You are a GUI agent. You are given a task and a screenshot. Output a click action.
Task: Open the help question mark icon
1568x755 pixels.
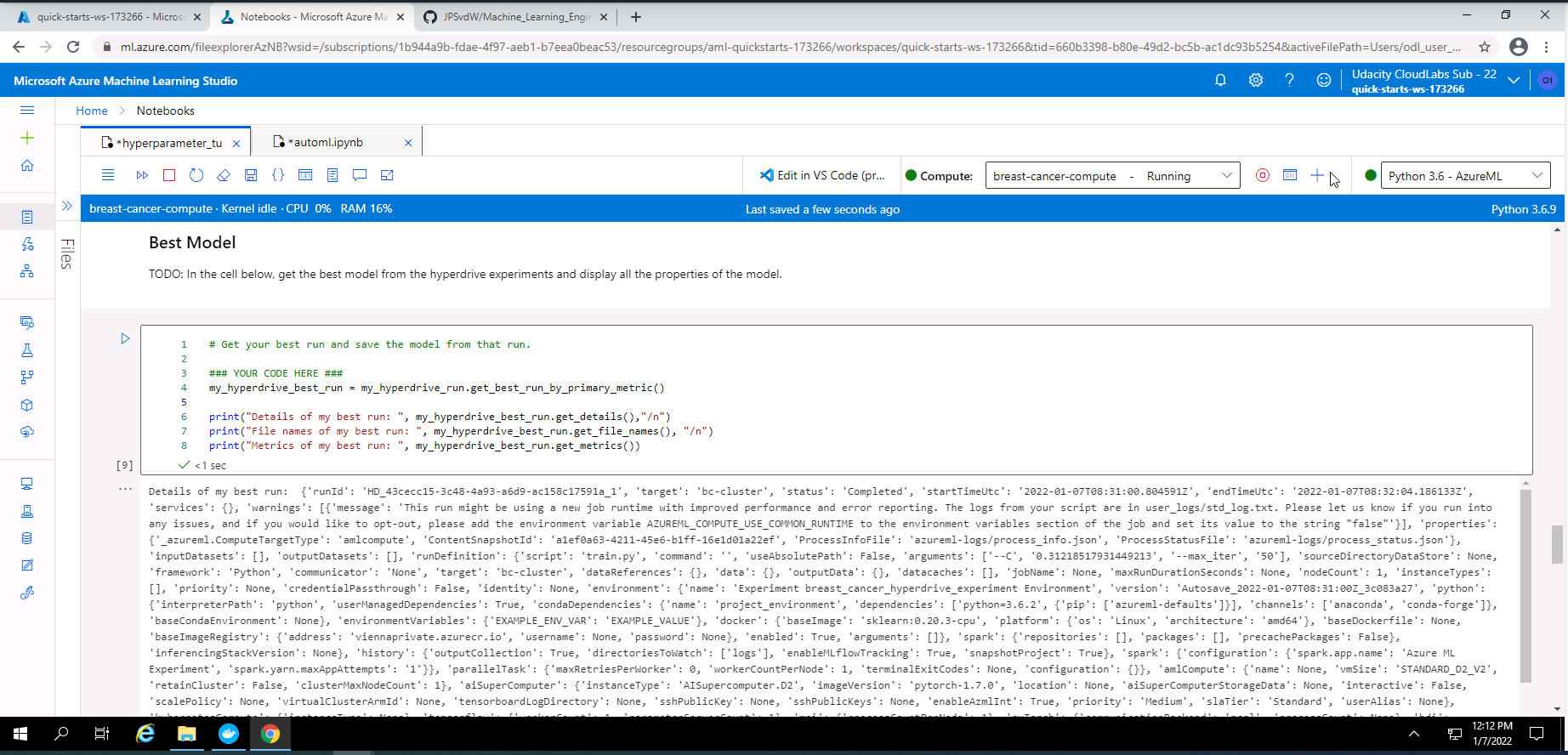(x=1290, y=80)
